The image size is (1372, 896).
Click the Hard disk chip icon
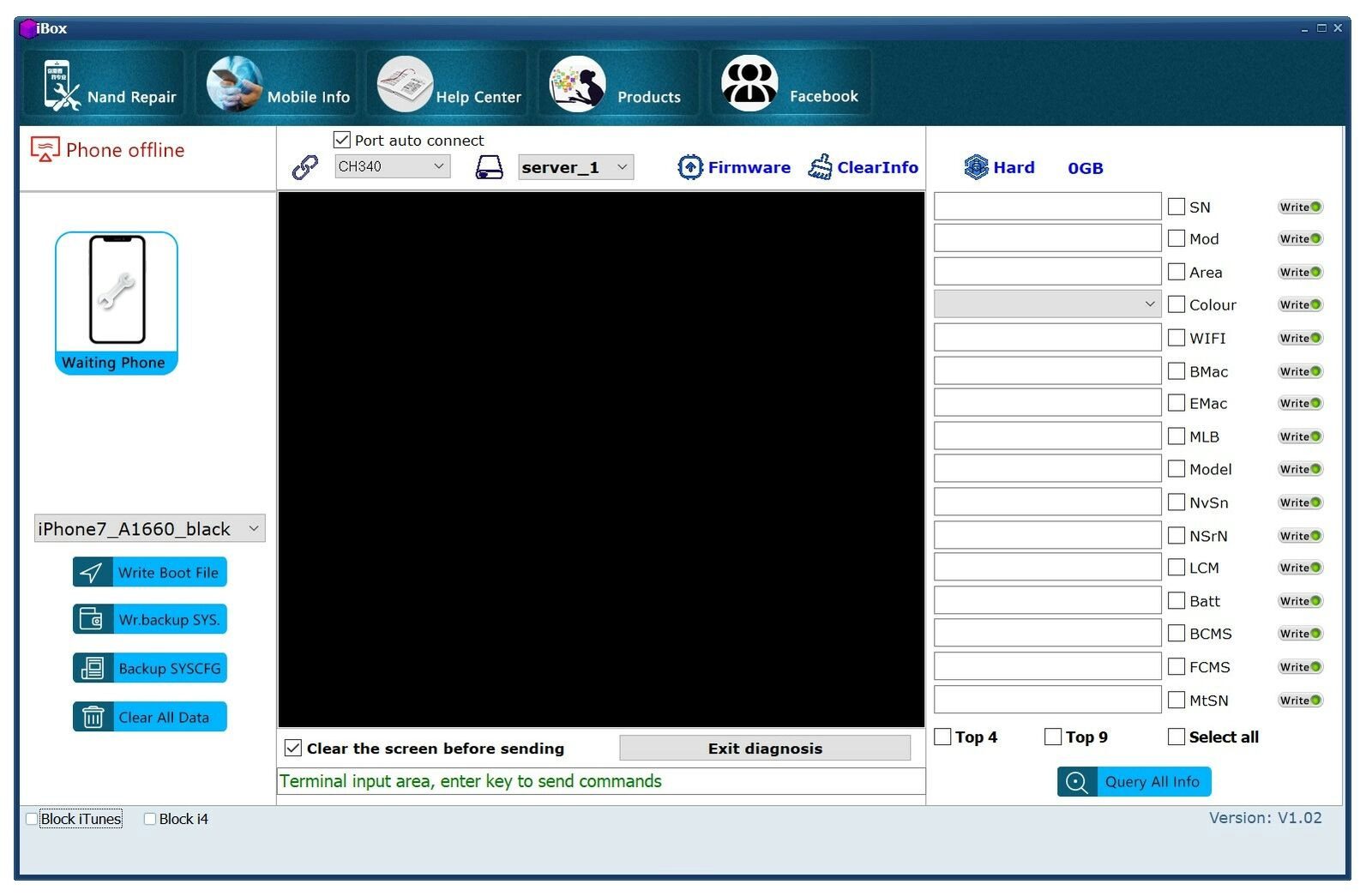tap(976, 167)
